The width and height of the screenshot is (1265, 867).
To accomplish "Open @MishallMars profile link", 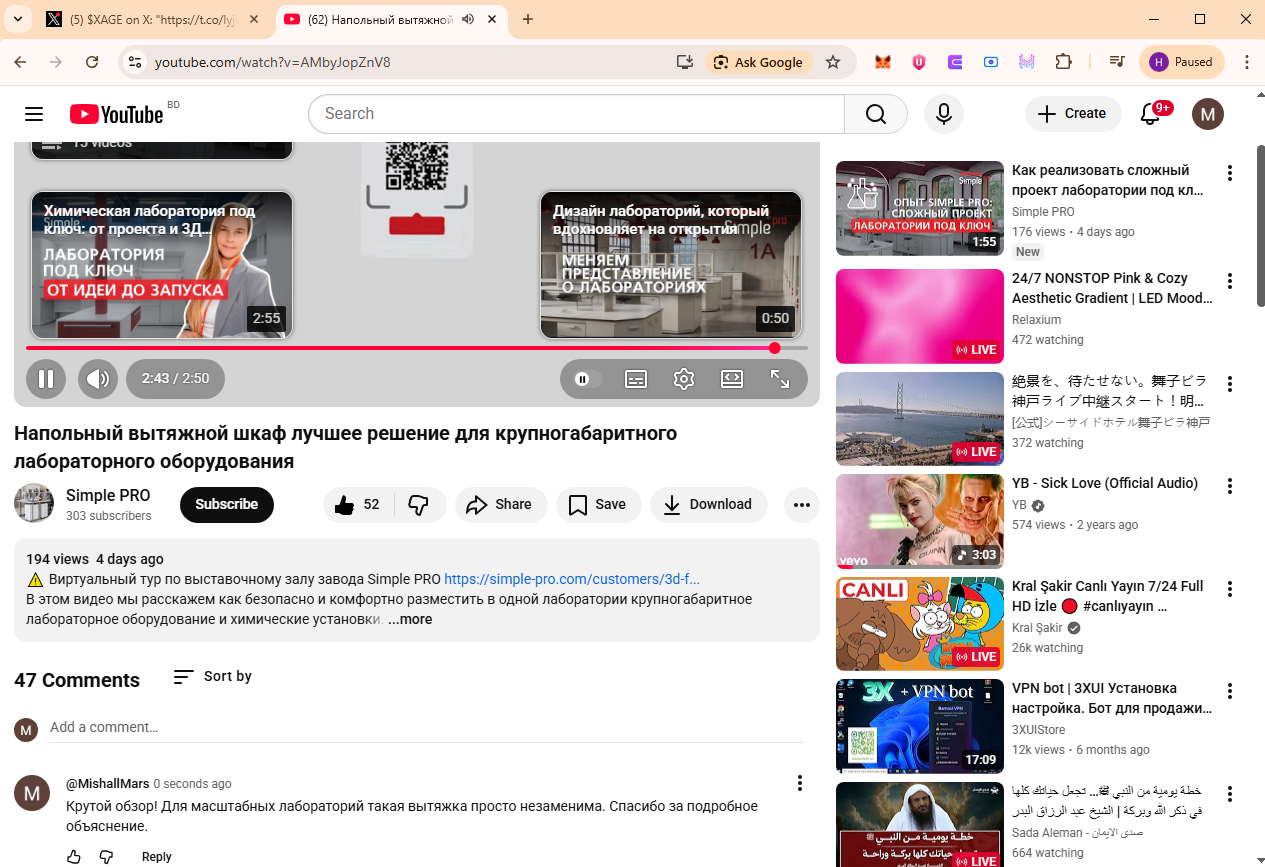I will click(x=108, y=784).
